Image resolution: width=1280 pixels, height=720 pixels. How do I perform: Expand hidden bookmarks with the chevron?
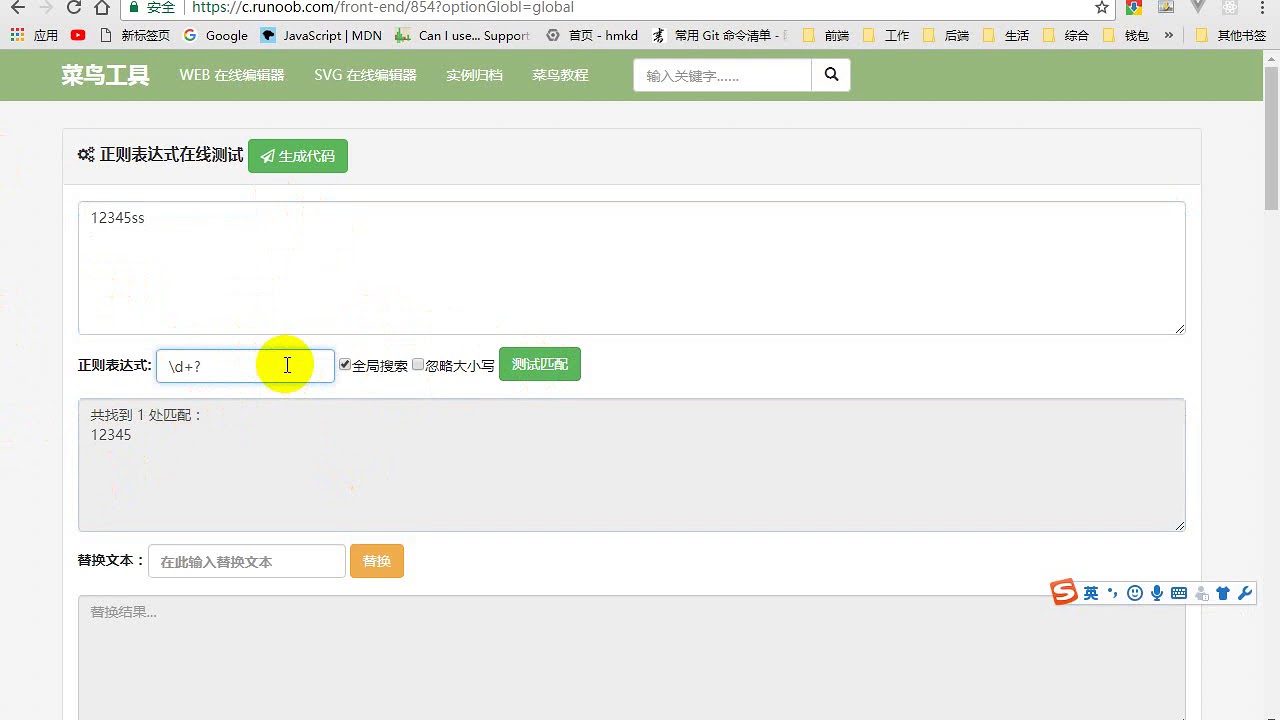1168,35
